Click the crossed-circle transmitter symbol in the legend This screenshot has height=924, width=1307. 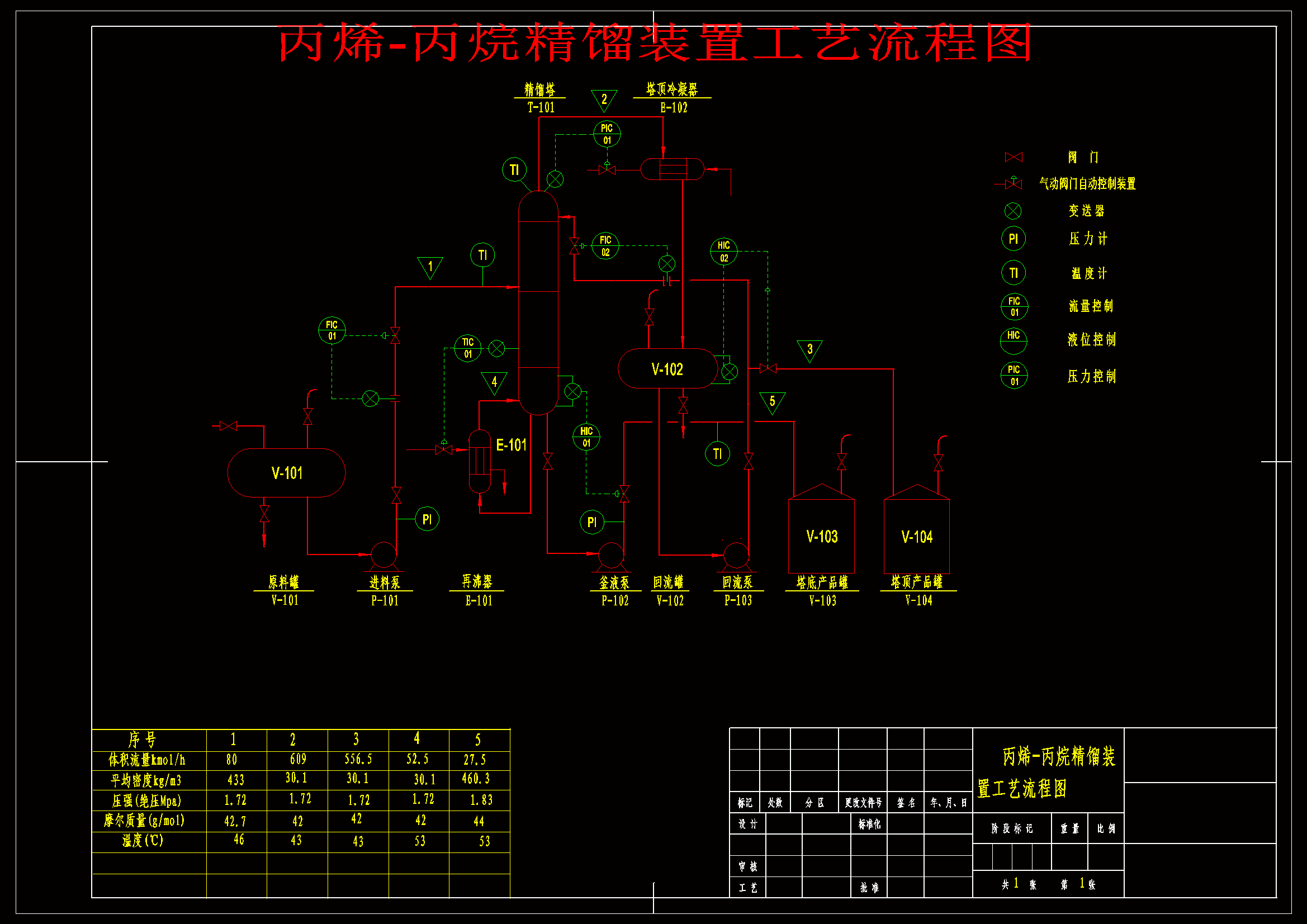1013,211
